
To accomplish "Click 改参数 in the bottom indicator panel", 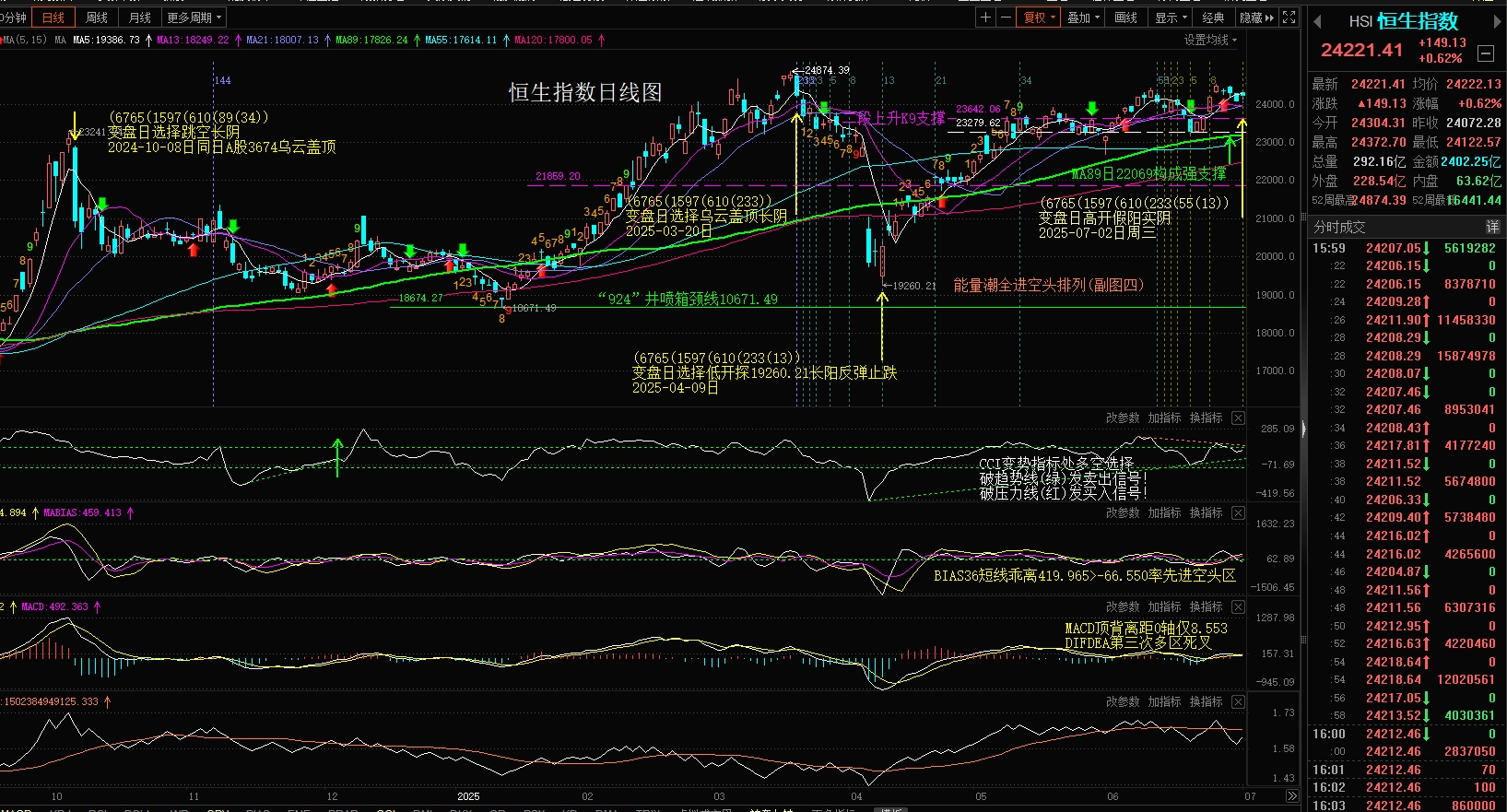I will (1123, 702).
